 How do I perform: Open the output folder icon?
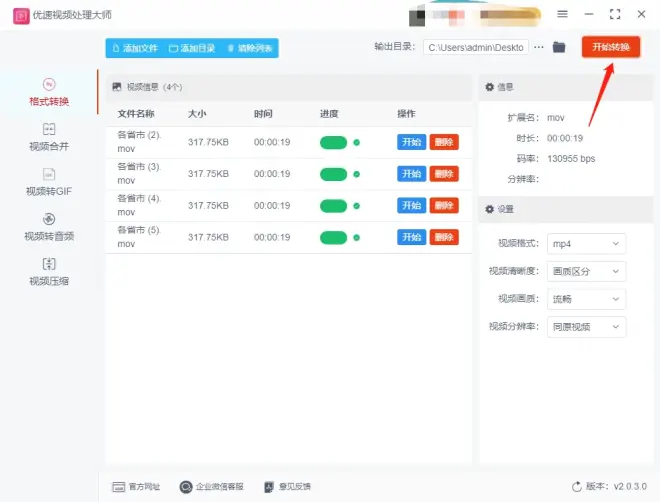559,48
